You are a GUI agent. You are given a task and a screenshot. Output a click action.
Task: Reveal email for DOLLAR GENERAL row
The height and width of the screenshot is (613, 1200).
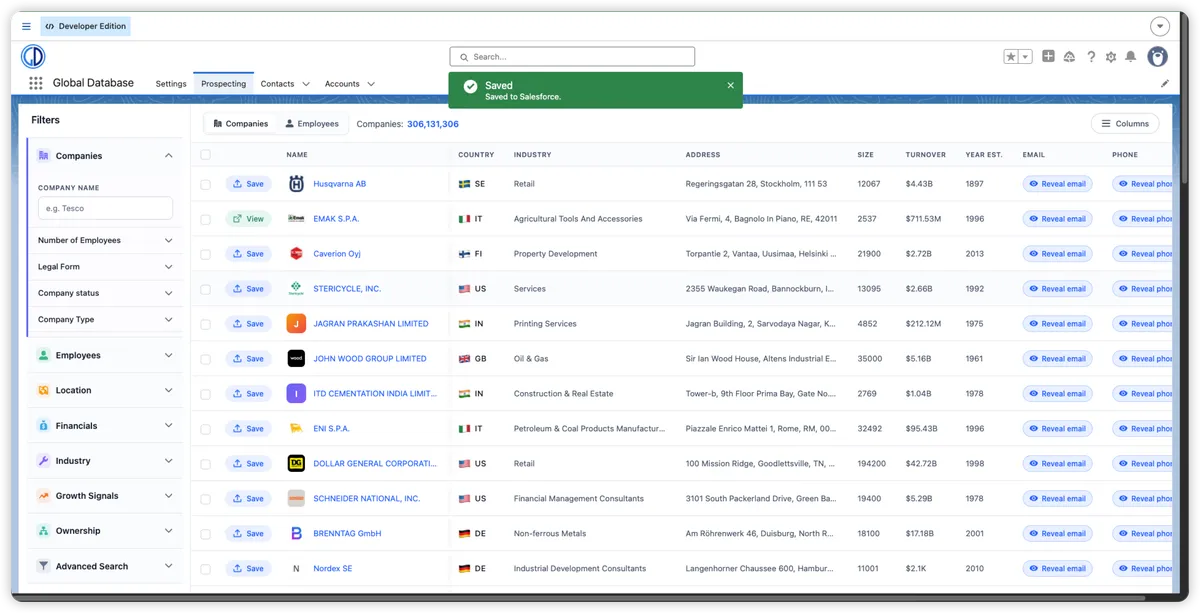[1057, 464]
